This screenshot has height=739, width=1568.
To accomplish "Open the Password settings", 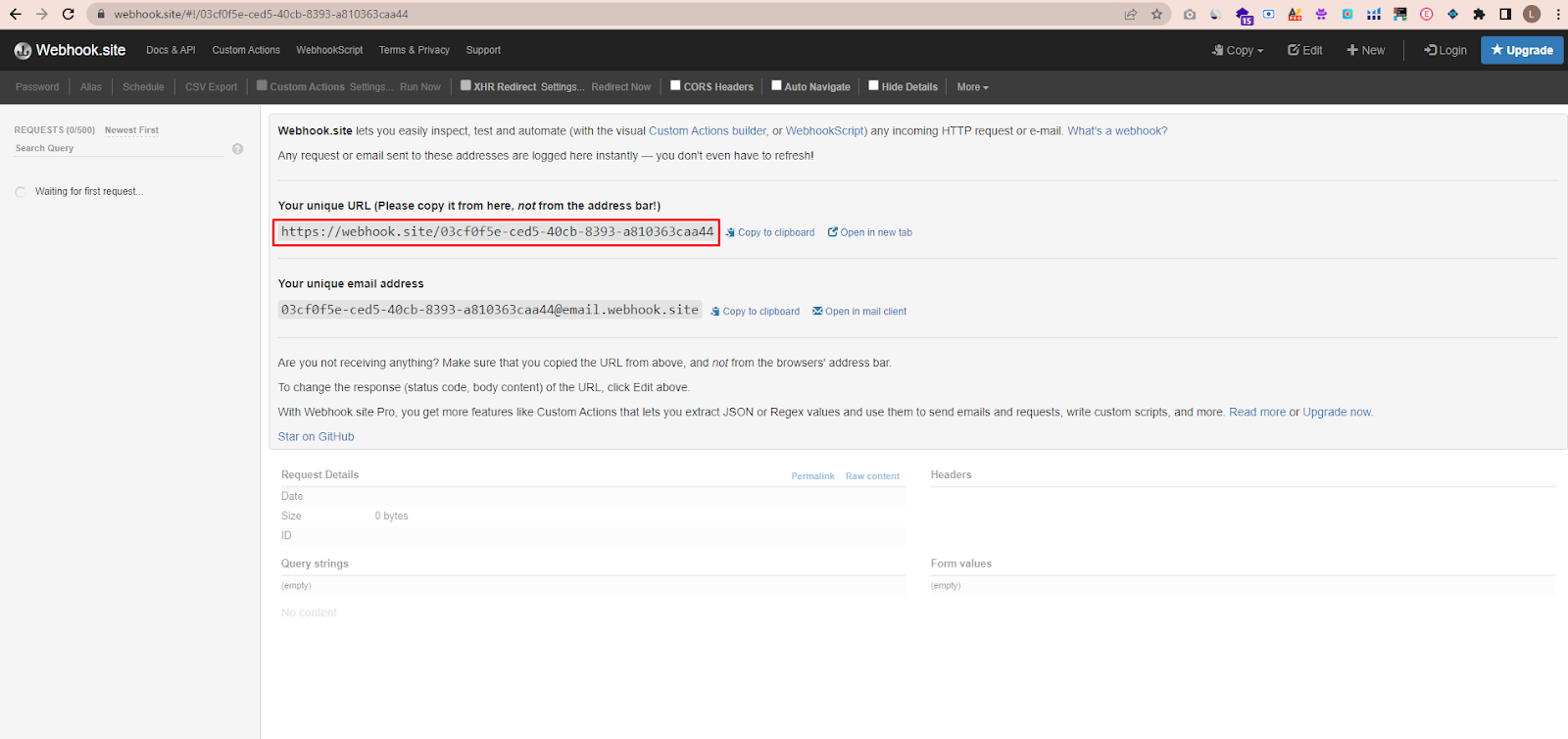I will [x=37, y=87].
